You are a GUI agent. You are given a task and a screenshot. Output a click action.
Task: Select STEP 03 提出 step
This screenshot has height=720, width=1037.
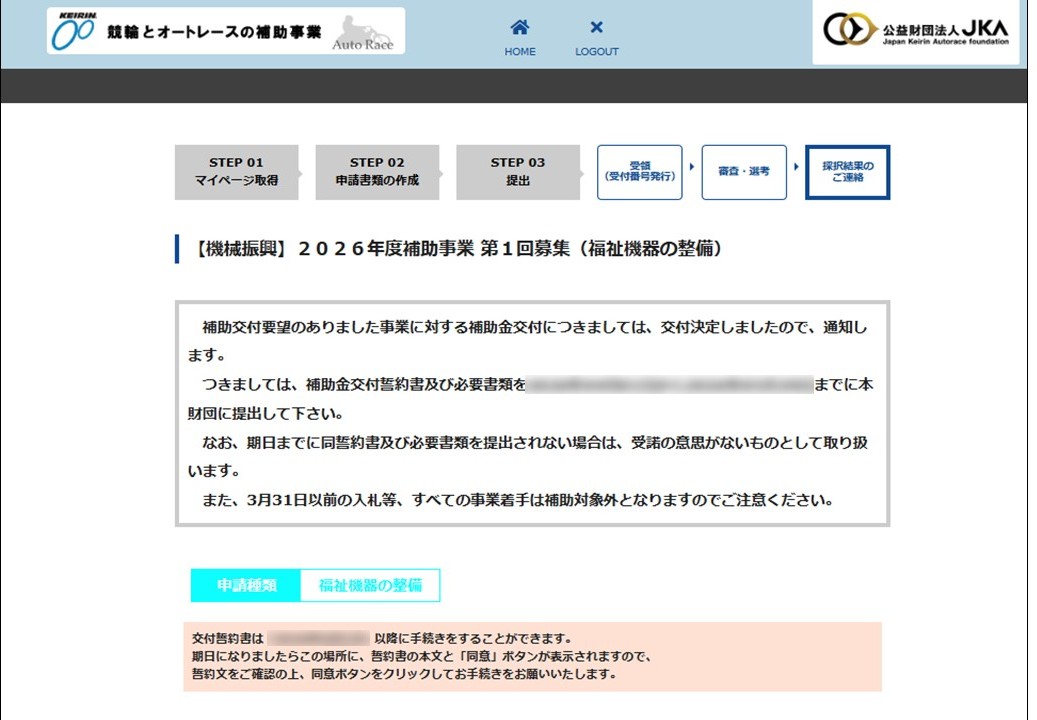point(518,172)
